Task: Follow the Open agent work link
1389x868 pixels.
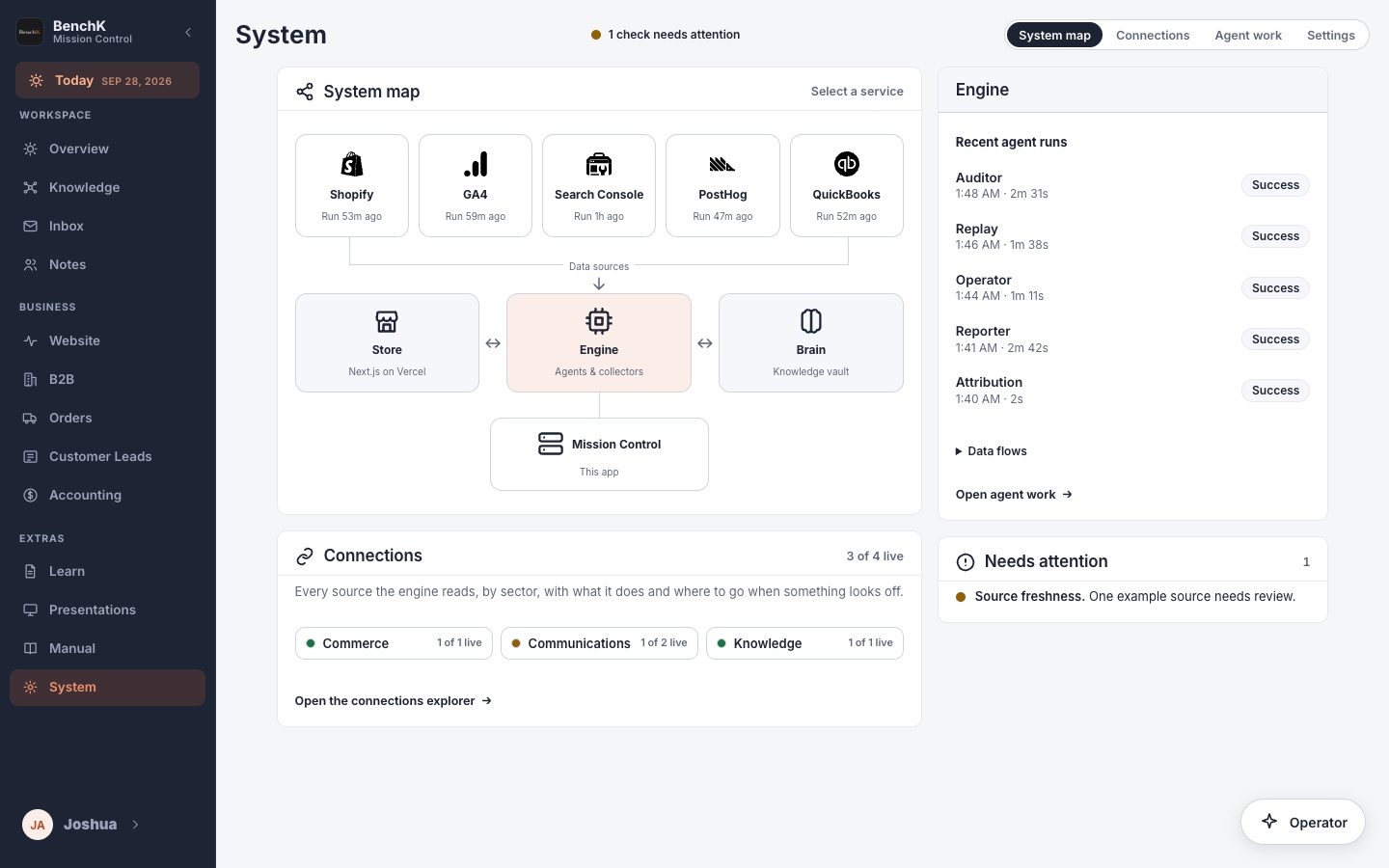Action: [1014, 495]
